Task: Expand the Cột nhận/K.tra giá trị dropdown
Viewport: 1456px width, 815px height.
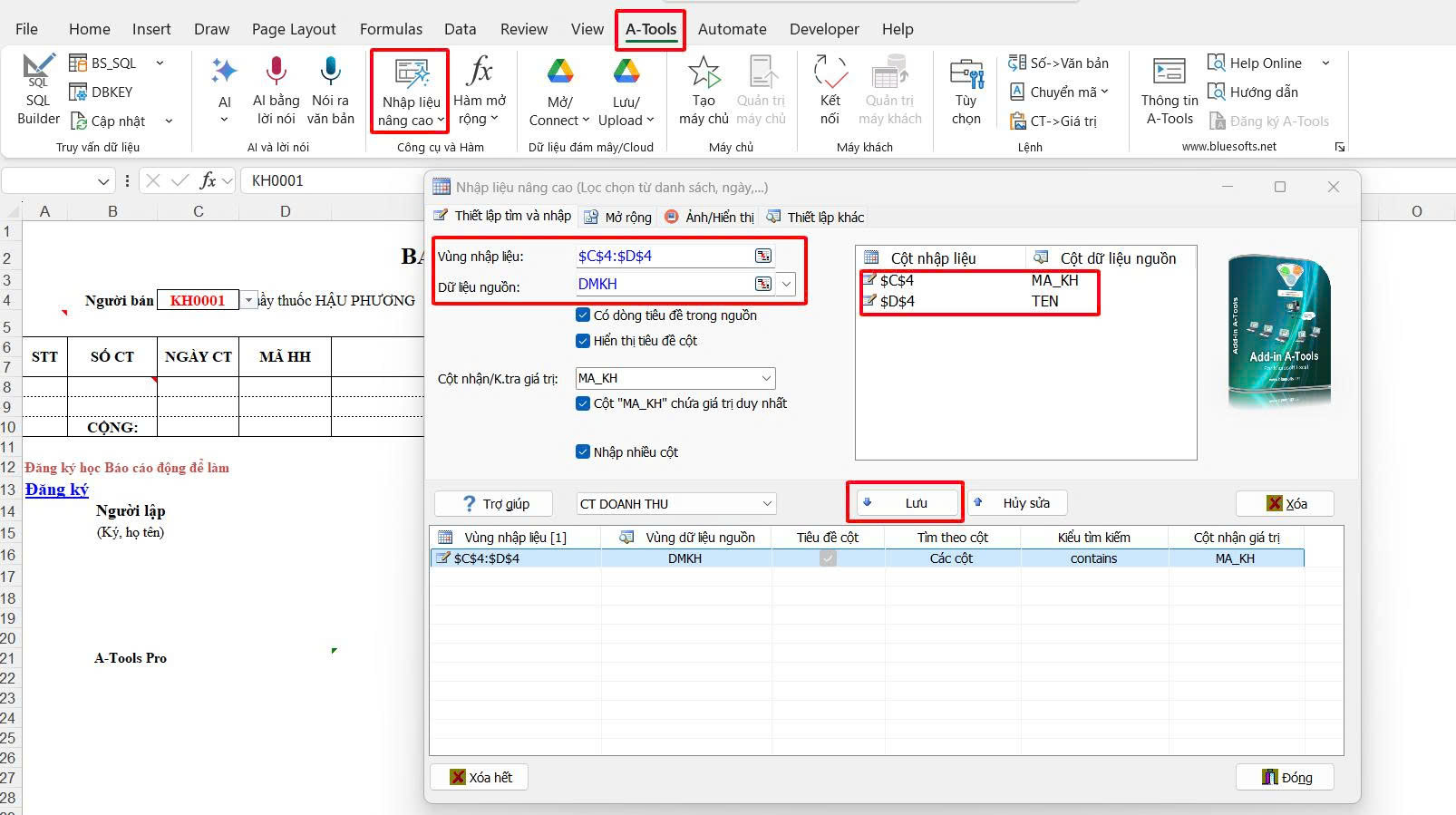Action: click(766, 378)
